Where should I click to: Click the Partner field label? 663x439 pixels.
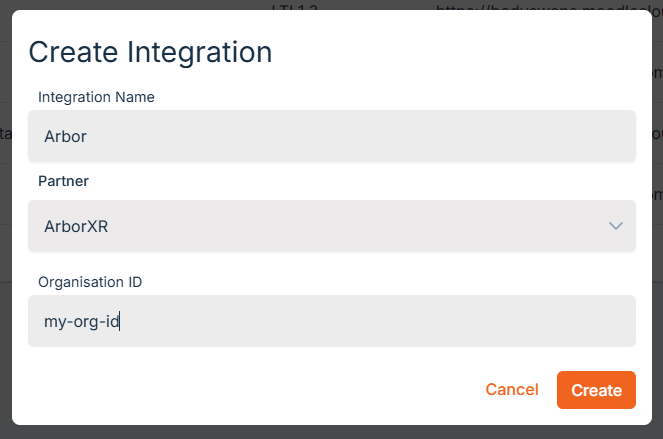coord(63,181)
